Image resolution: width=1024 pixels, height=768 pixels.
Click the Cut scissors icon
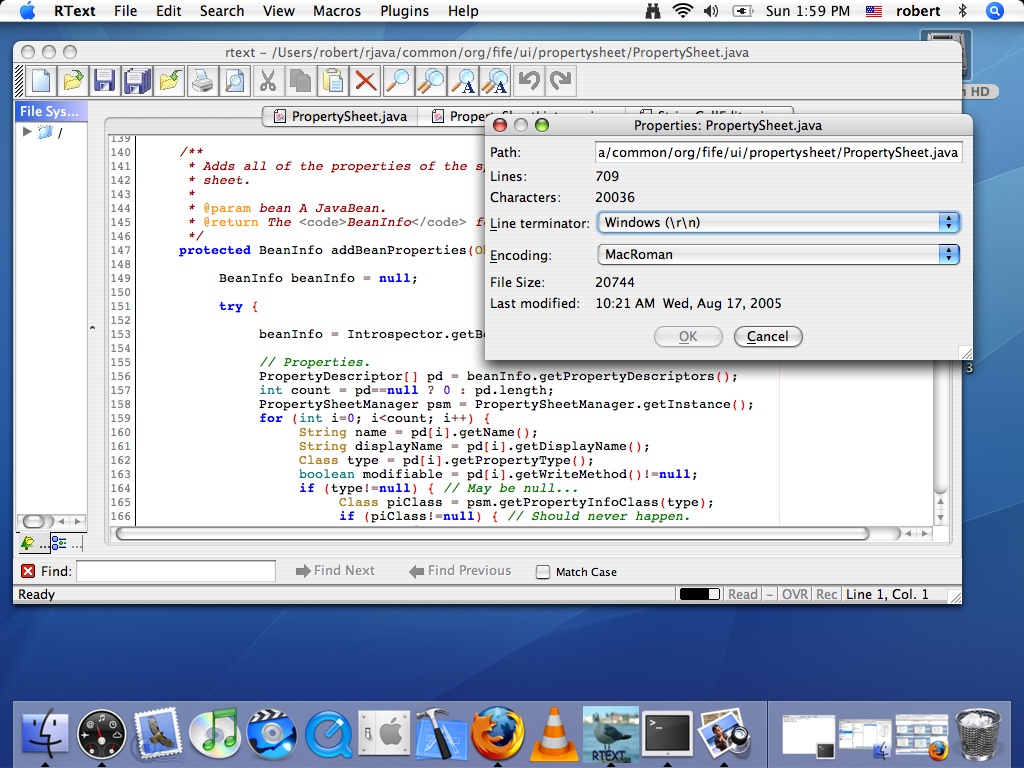coord(268,81)
